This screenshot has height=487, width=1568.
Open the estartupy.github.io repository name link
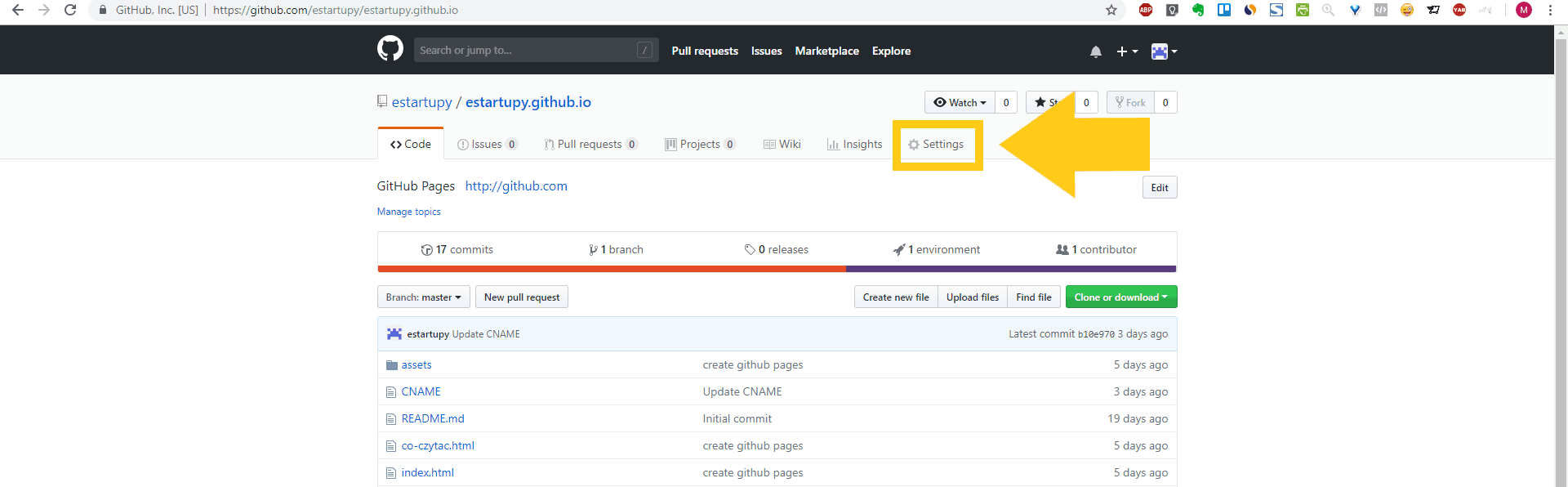pos(528,102)
